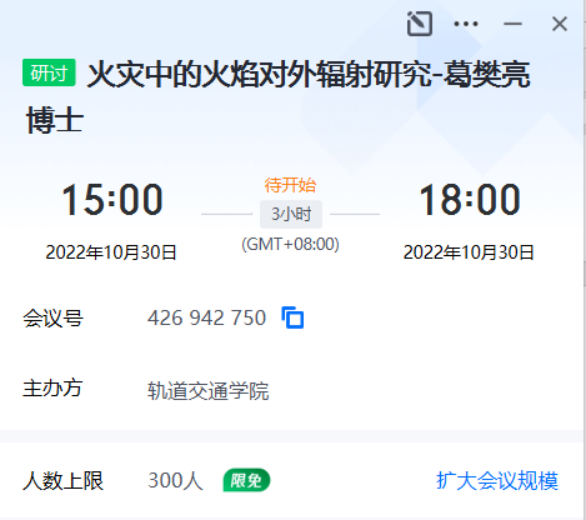Click the 15:00 start time
Image resolution: width=586 pixels, height=520 pixels.
(112, 200)
